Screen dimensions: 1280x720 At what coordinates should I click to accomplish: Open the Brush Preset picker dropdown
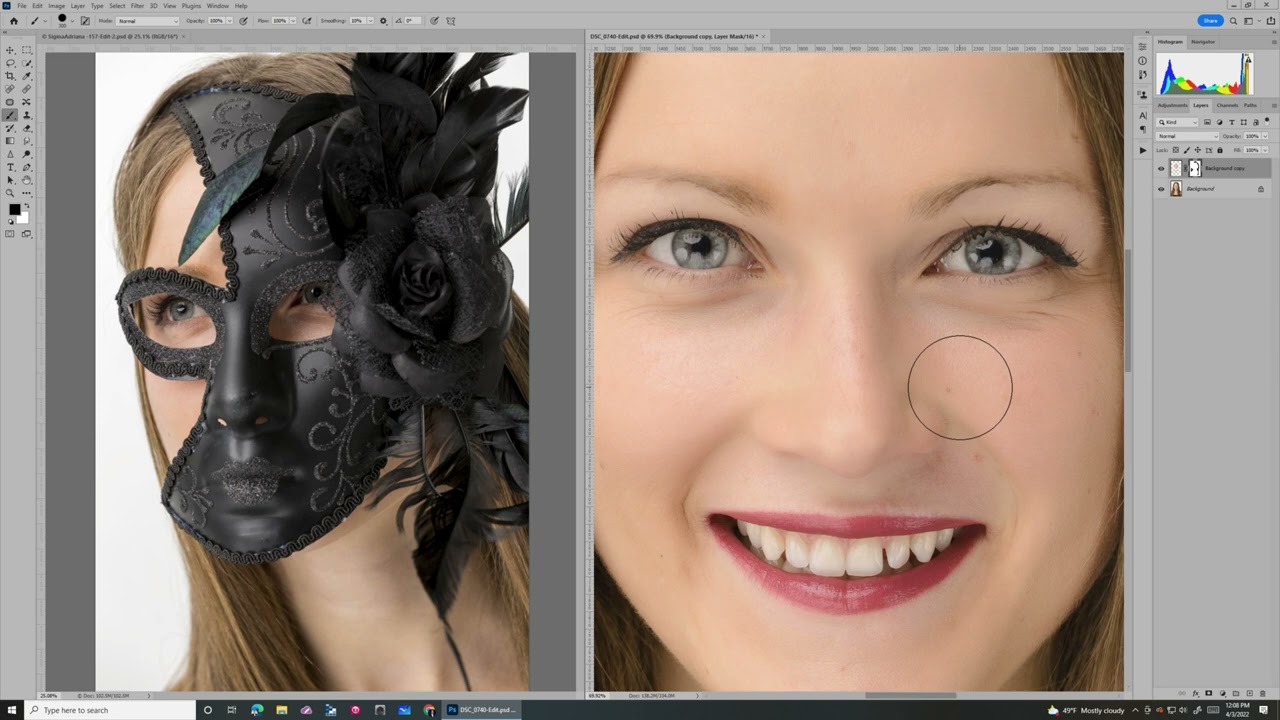coord(73,20)
